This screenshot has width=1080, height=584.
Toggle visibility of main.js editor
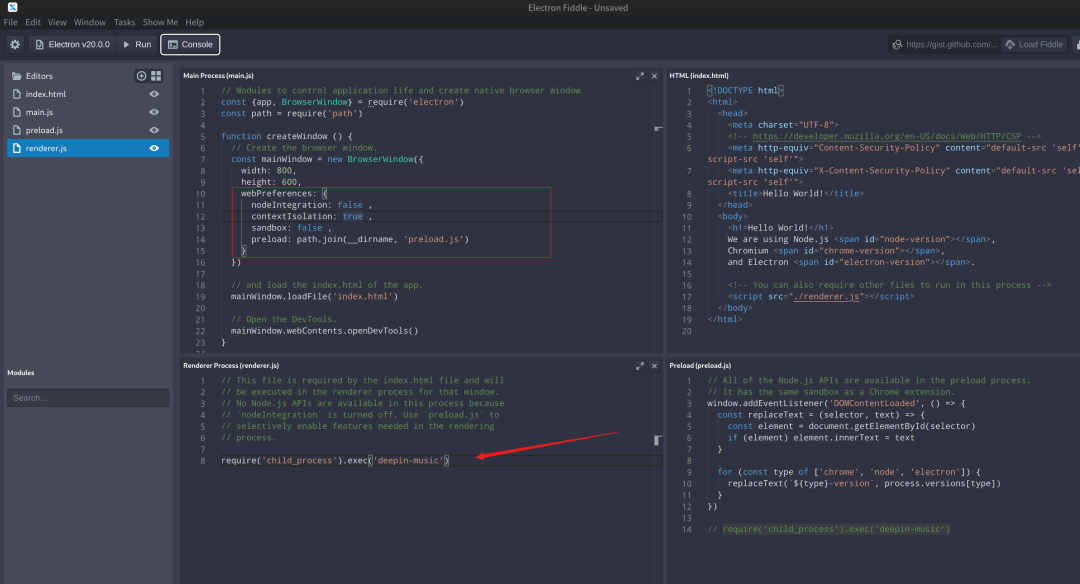point(154,112)
